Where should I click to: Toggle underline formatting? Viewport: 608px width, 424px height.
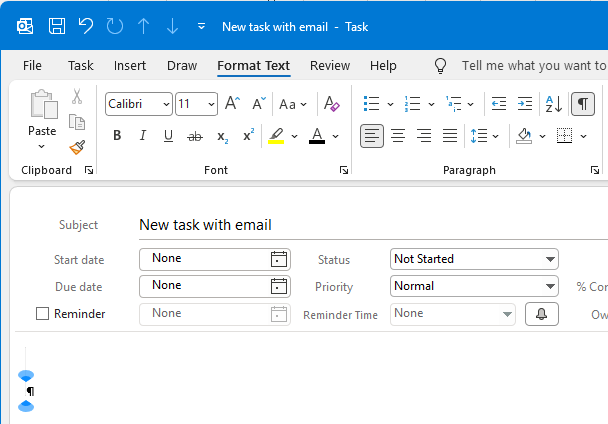[x=168, y=136]
